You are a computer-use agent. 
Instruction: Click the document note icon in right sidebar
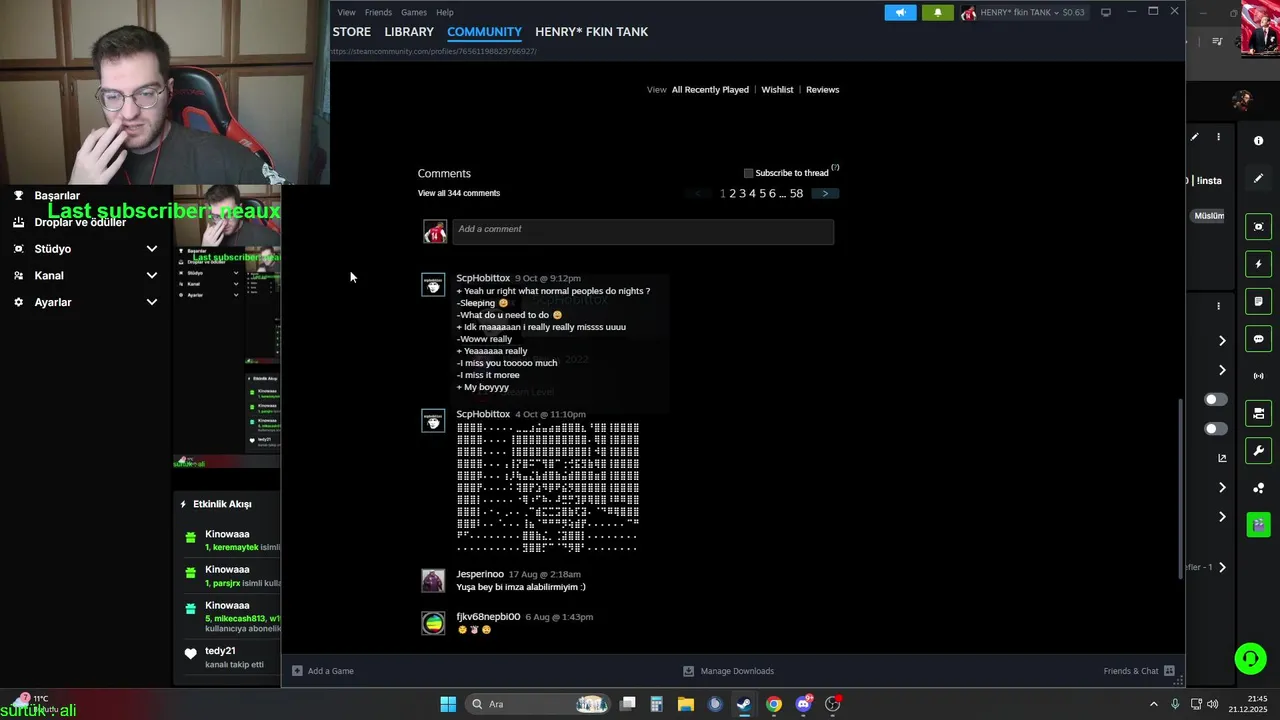click(1259, 301)
